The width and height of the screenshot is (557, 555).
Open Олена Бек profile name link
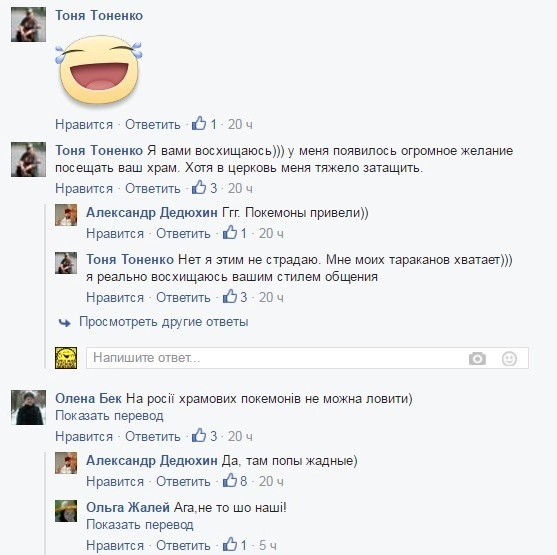(88, 398)
